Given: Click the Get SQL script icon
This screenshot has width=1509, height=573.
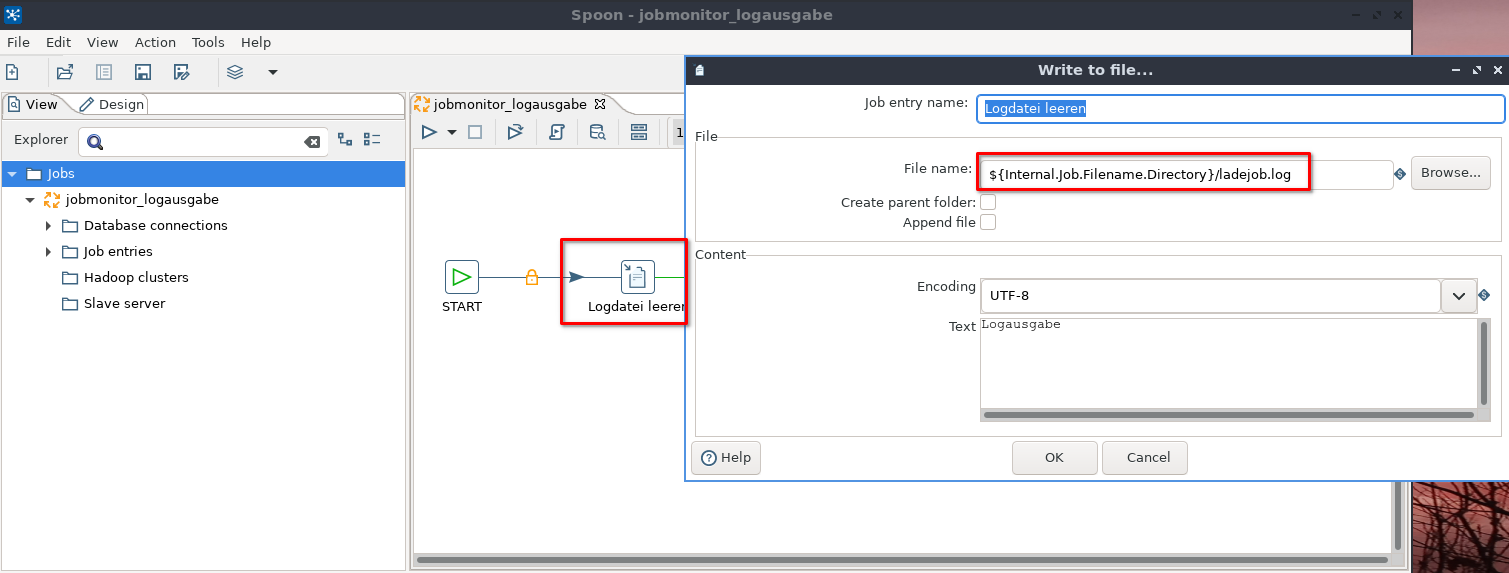Looking at the screenshot, I should coord(557,132).
